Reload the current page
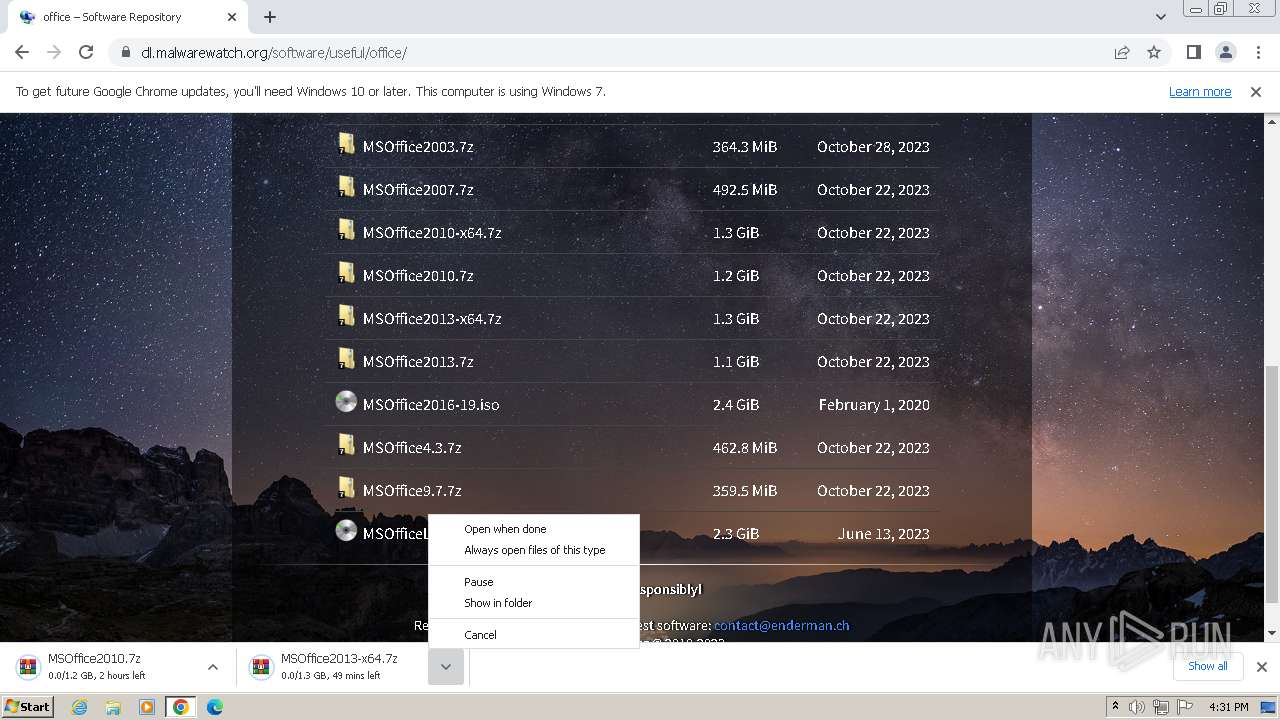This screenshot has width=1280, height=720. 86,52
